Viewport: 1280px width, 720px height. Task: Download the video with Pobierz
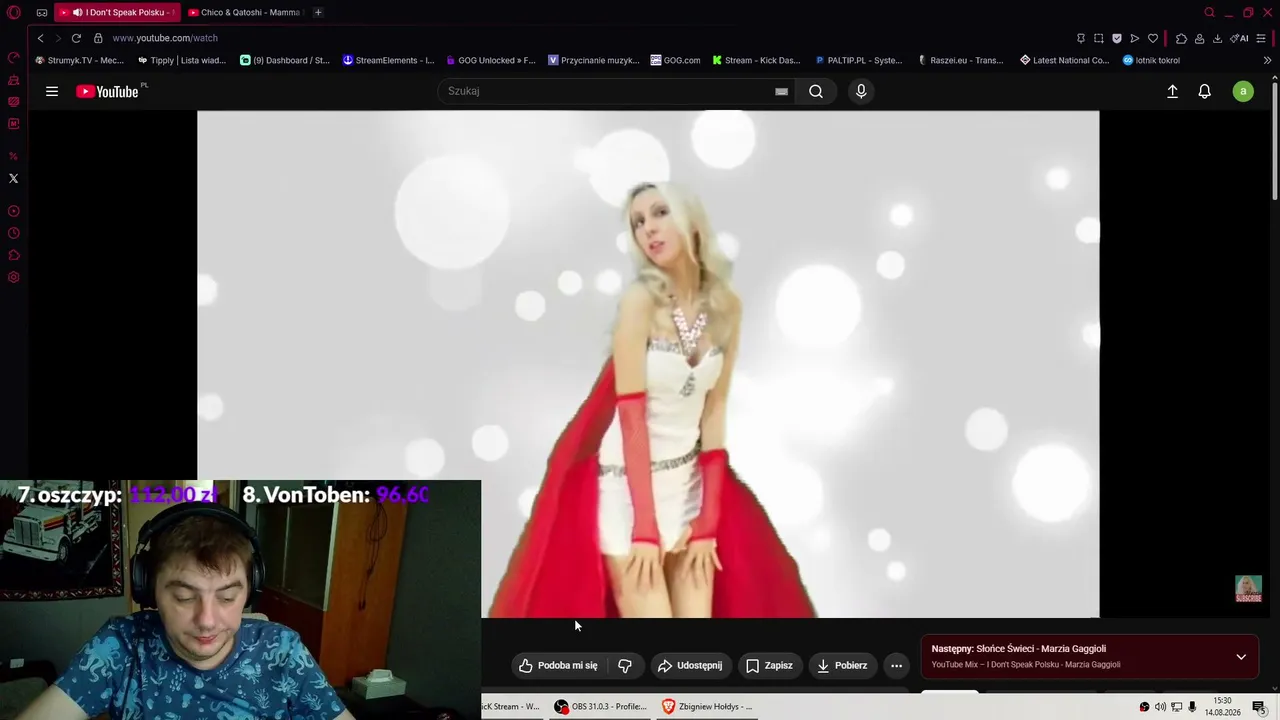842,665
